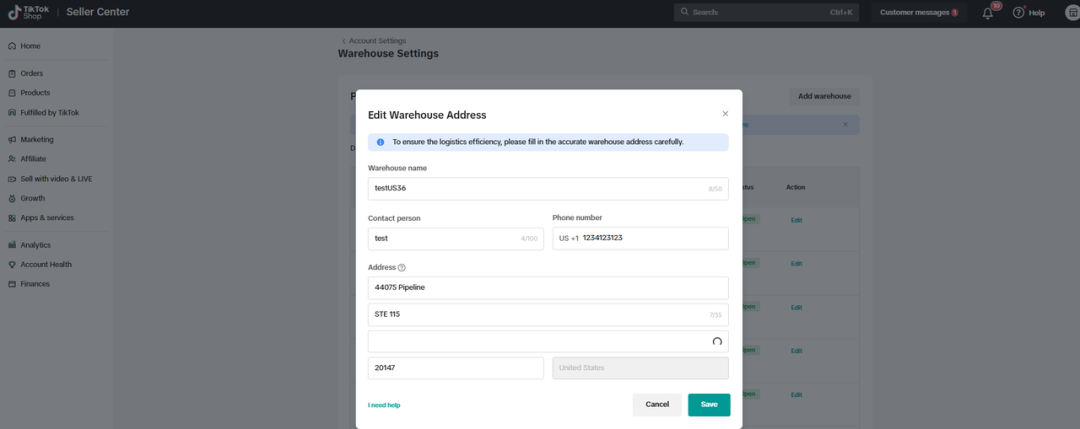The image size is (1080, 429).
Task: Click the TikTok Shop logo
Action: 28,12
